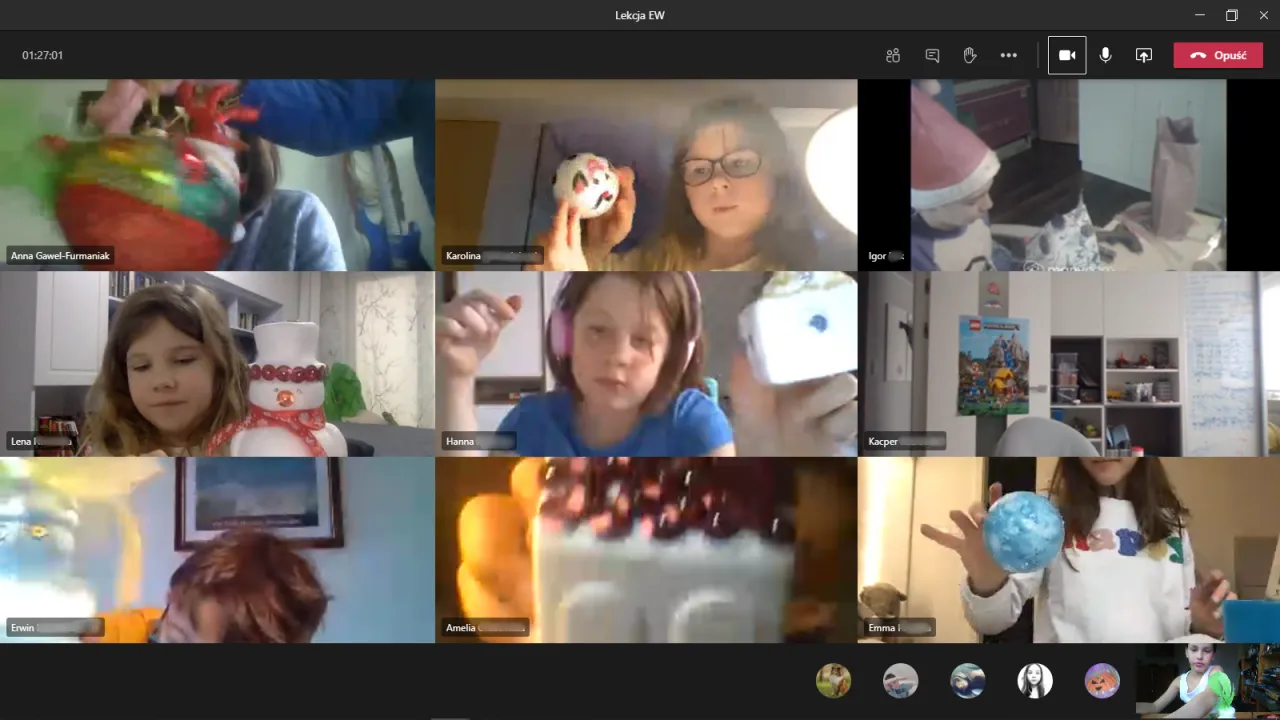Image resolution: width=1280 pixels, height=720 pixels.
Task: Click the share screen icon
Action: (1144, 55)
